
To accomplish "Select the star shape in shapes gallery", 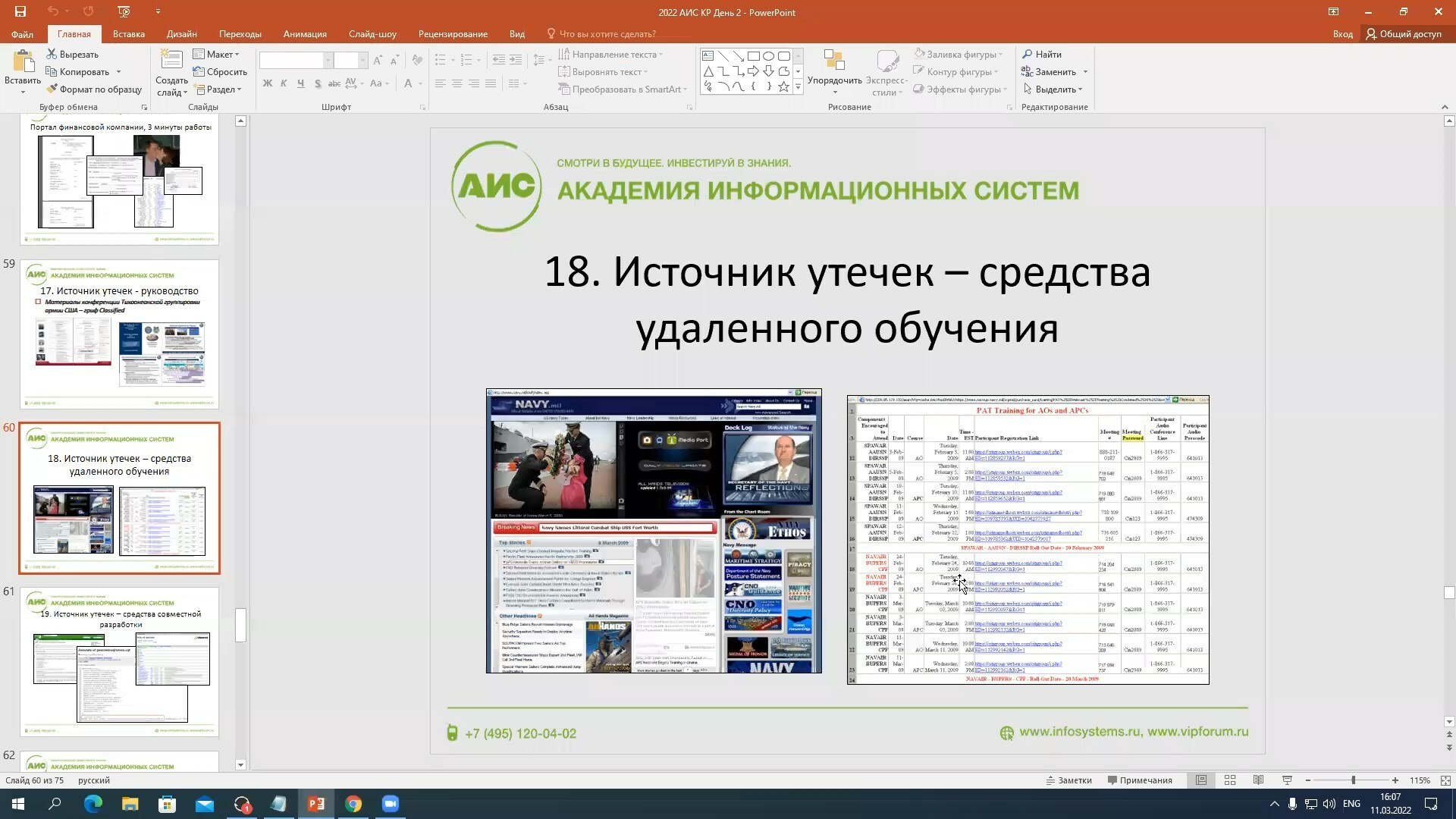I will click(783, 87).
